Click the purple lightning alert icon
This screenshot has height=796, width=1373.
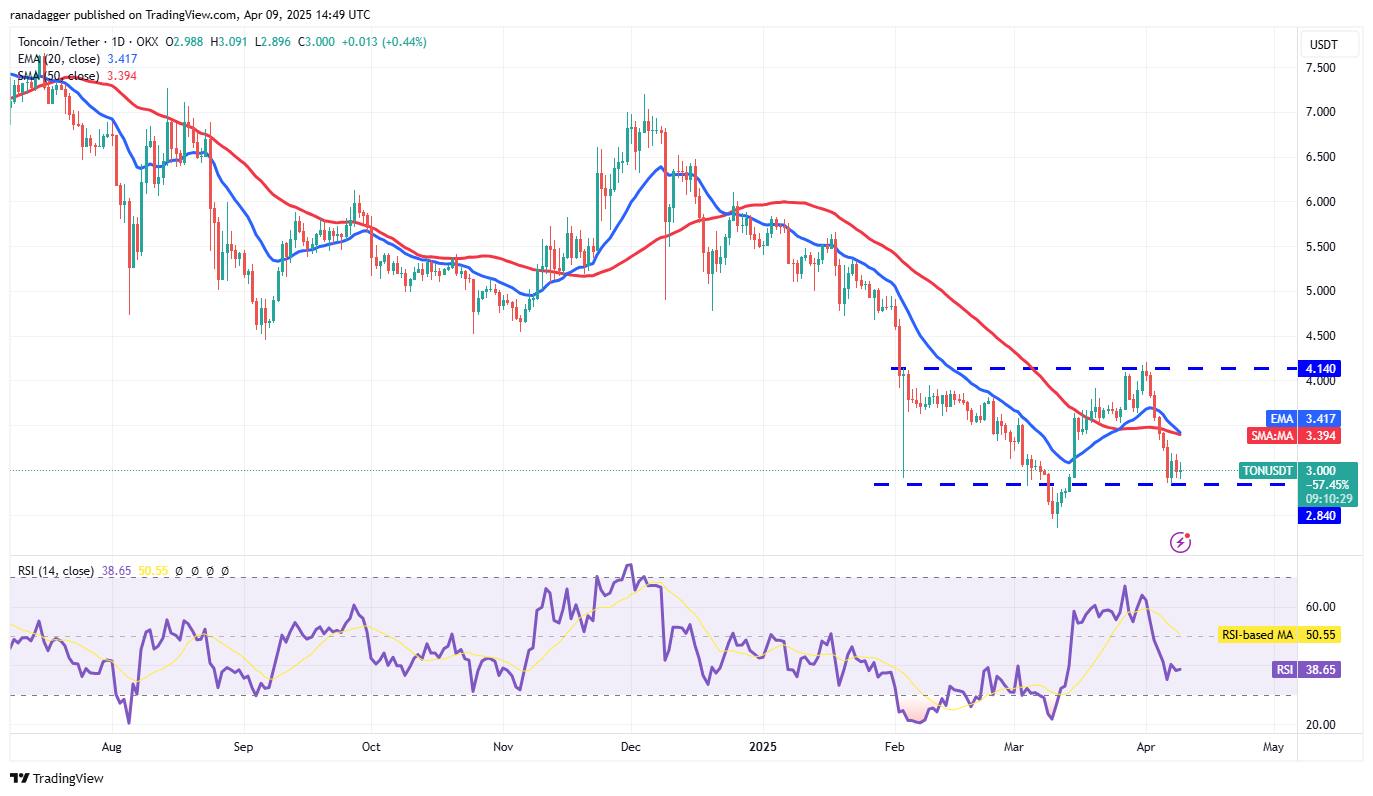1181,541
